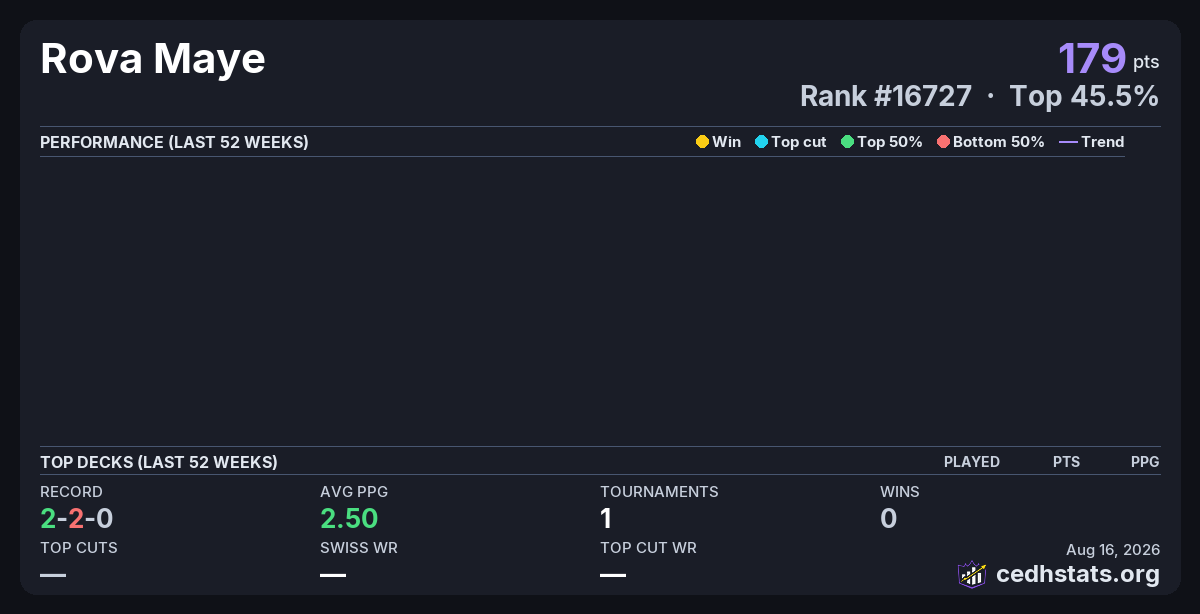Viewport: 1200px width, 614px height.
Task: Click the AVG PPG 2.50 value
Action: point(349,518)
